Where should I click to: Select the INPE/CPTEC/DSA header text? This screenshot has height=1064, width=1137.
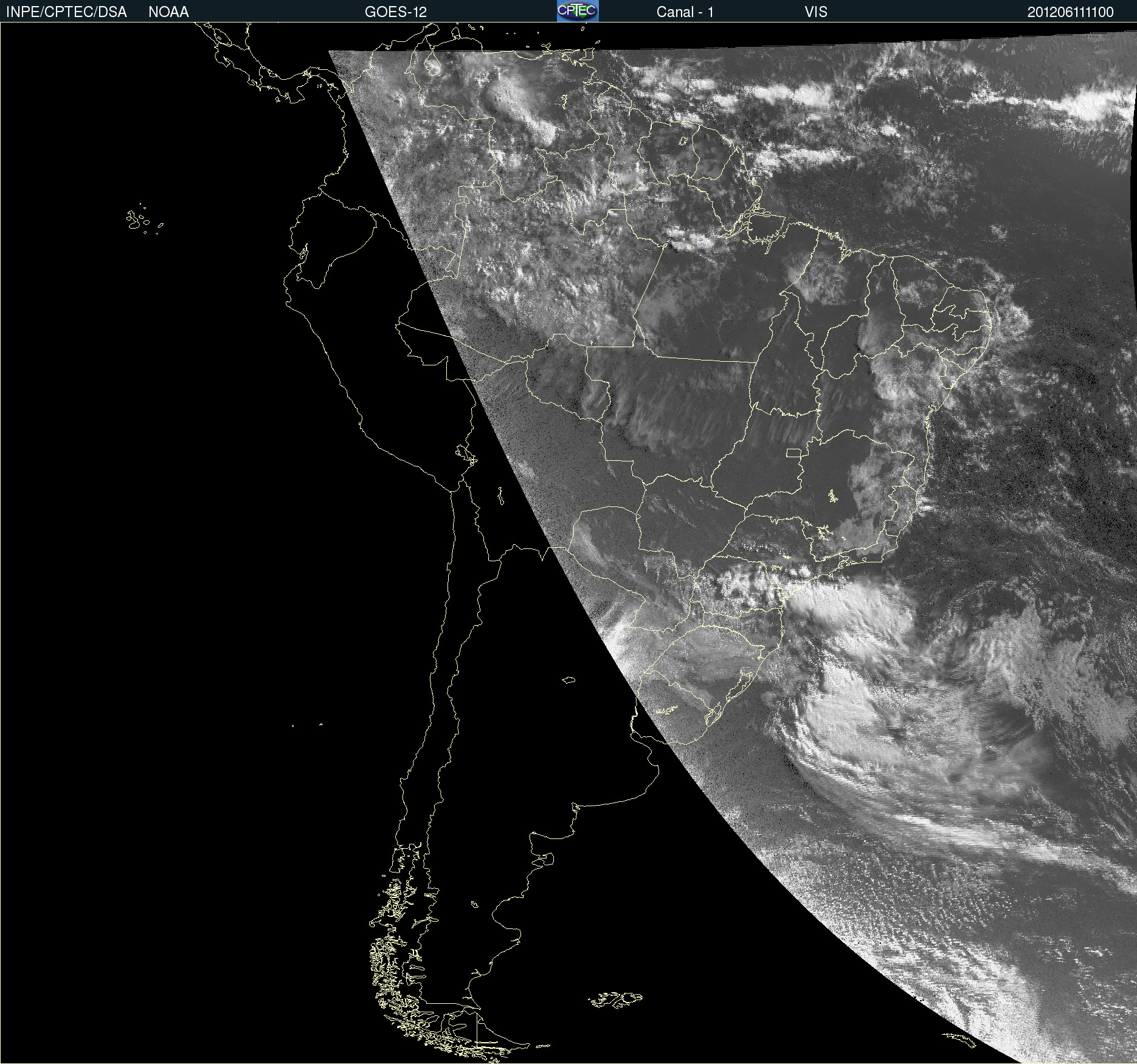(66, 12)
